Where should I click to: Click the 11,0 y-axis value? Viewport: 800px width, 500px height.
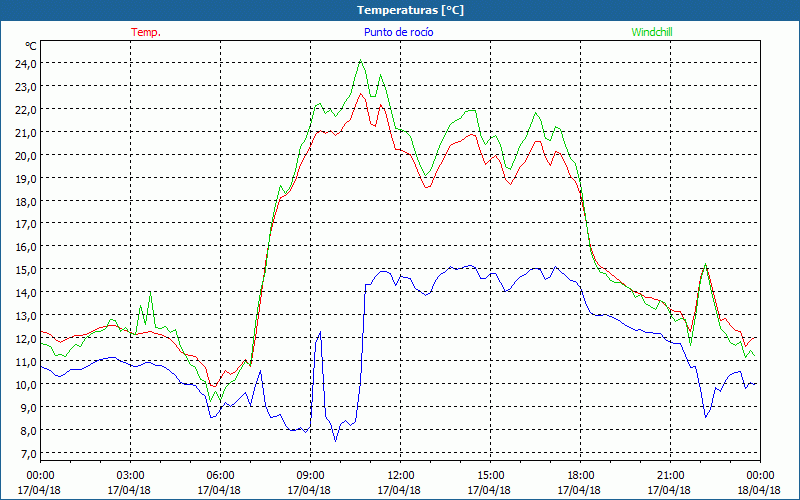point(26,362)
